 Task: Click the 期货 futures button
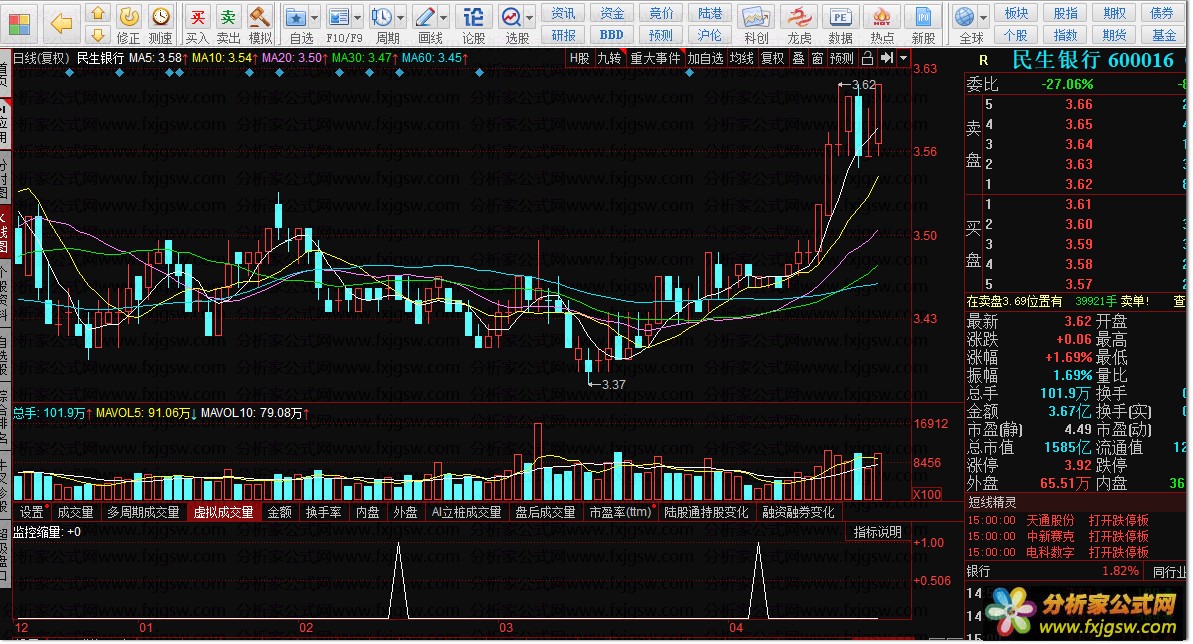pyautogui.click(x=1115, y=35)
